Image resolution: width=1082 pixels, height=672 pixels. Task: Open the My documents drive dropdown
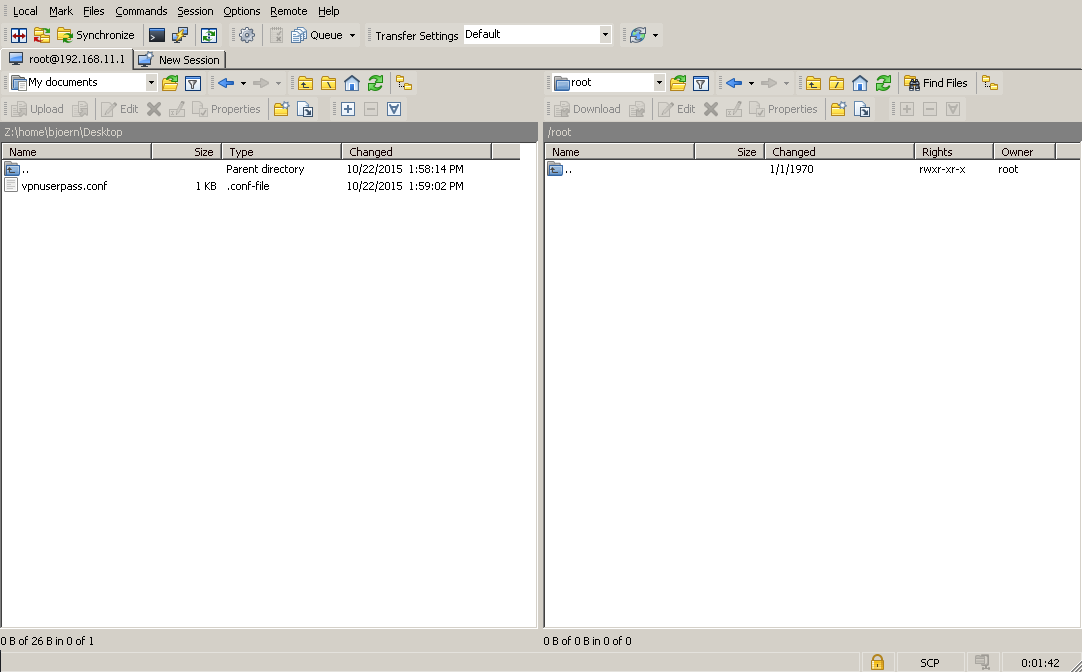tap(151, 83)
